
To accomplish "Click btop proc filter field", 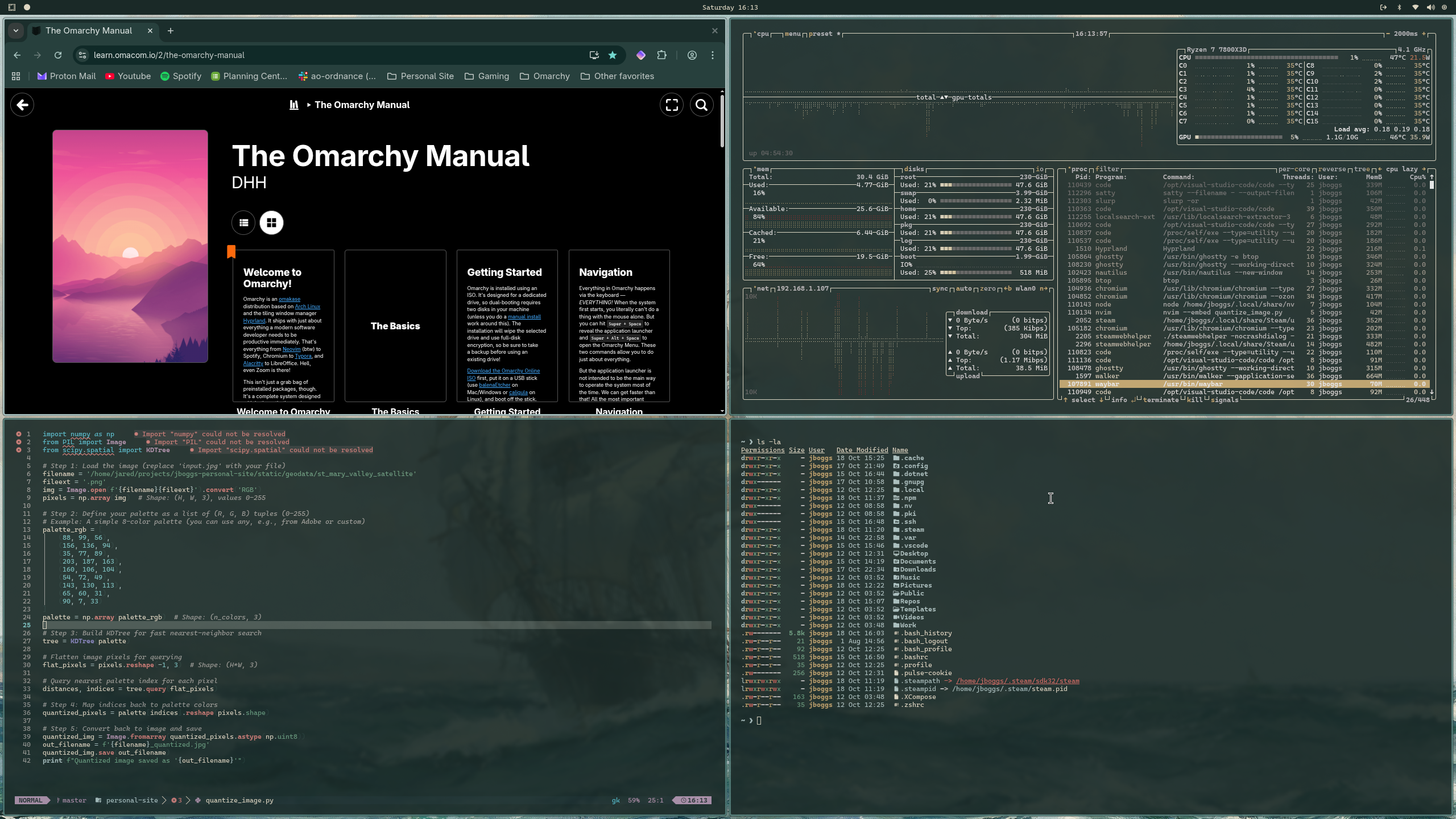I will 1107,169.
